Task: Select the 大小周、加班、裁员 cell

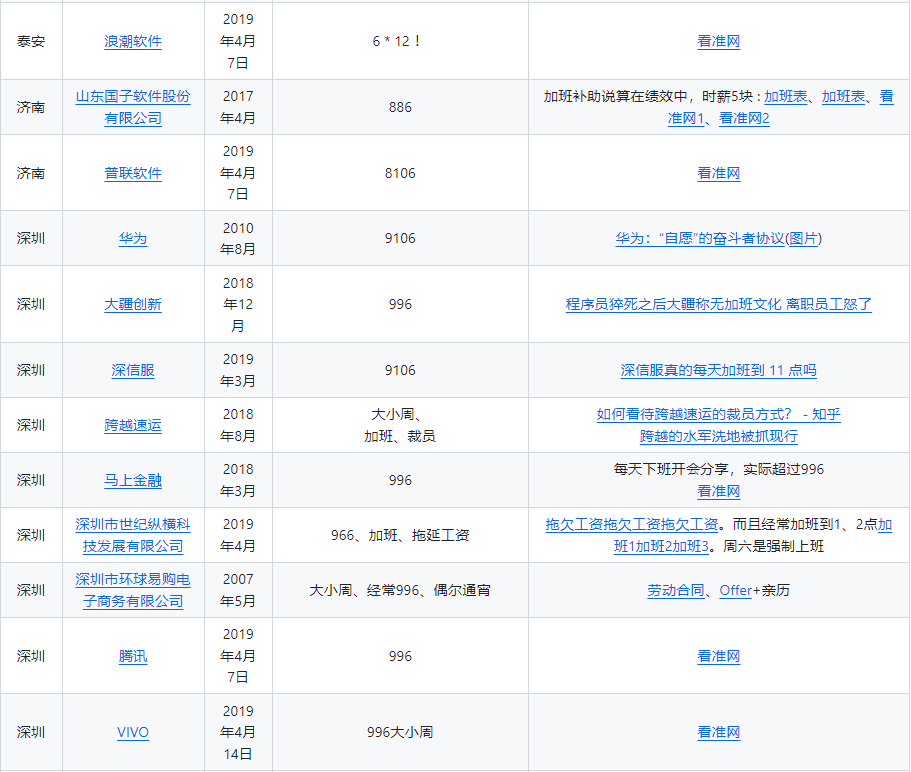Action: coord(400,425)
